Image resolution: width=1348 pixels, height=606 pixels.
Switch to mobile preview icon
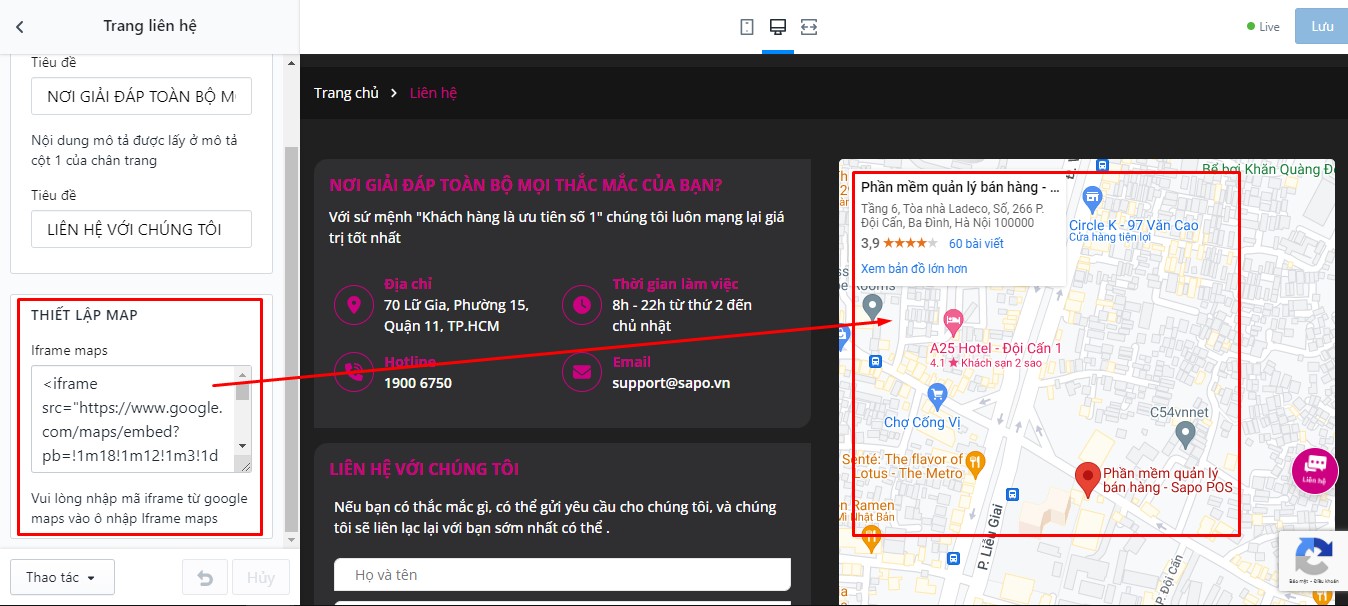747,27
